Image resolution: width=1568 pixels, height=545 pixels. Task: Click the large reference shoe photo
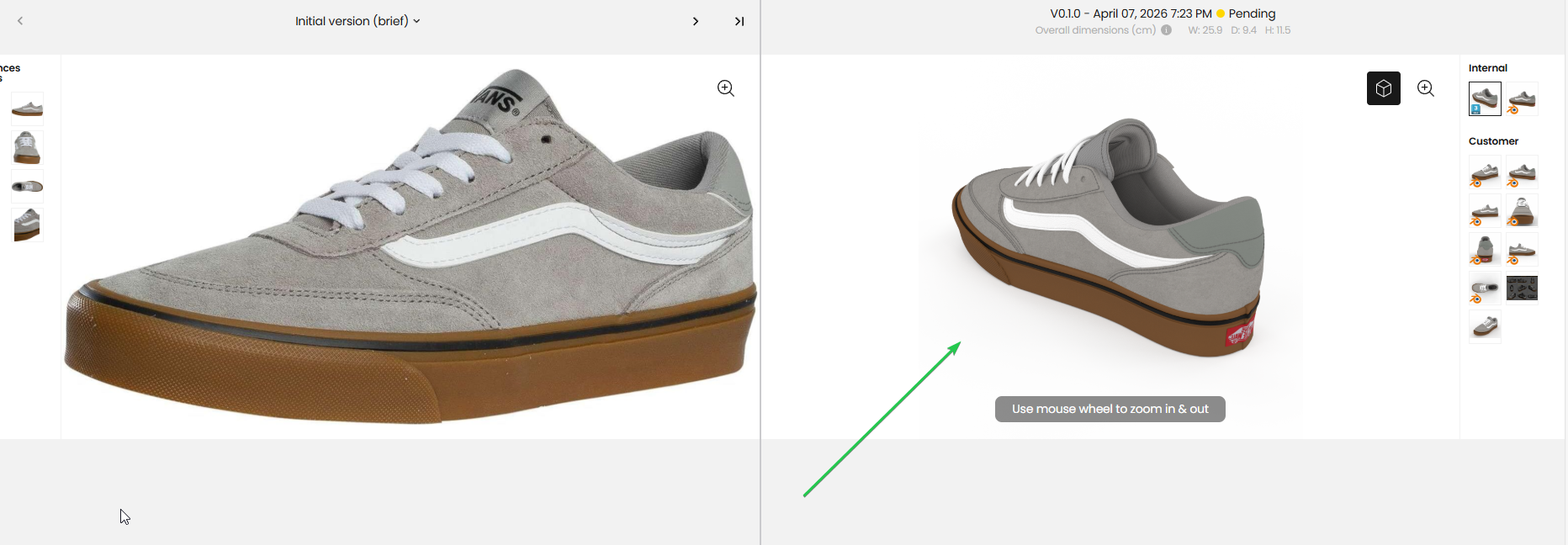tap(411, 246)
